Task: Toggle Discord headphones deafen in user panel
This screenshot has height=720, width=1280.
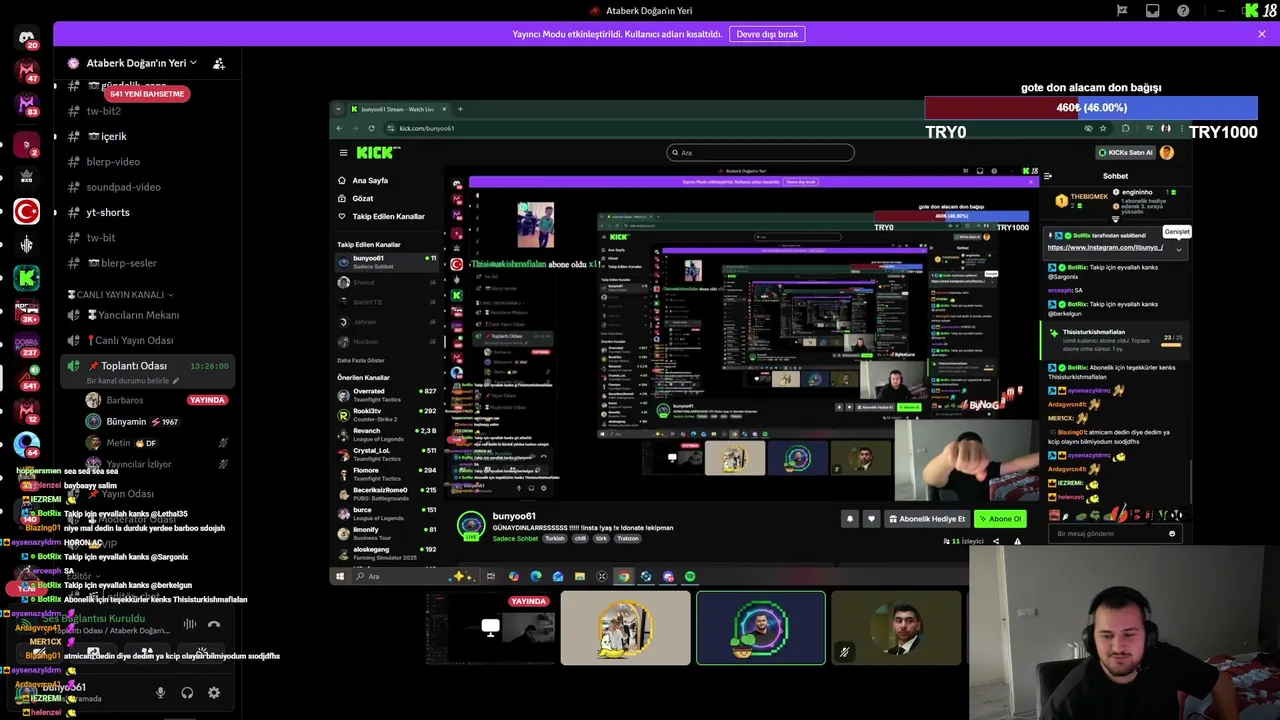Action: (187, 692)
